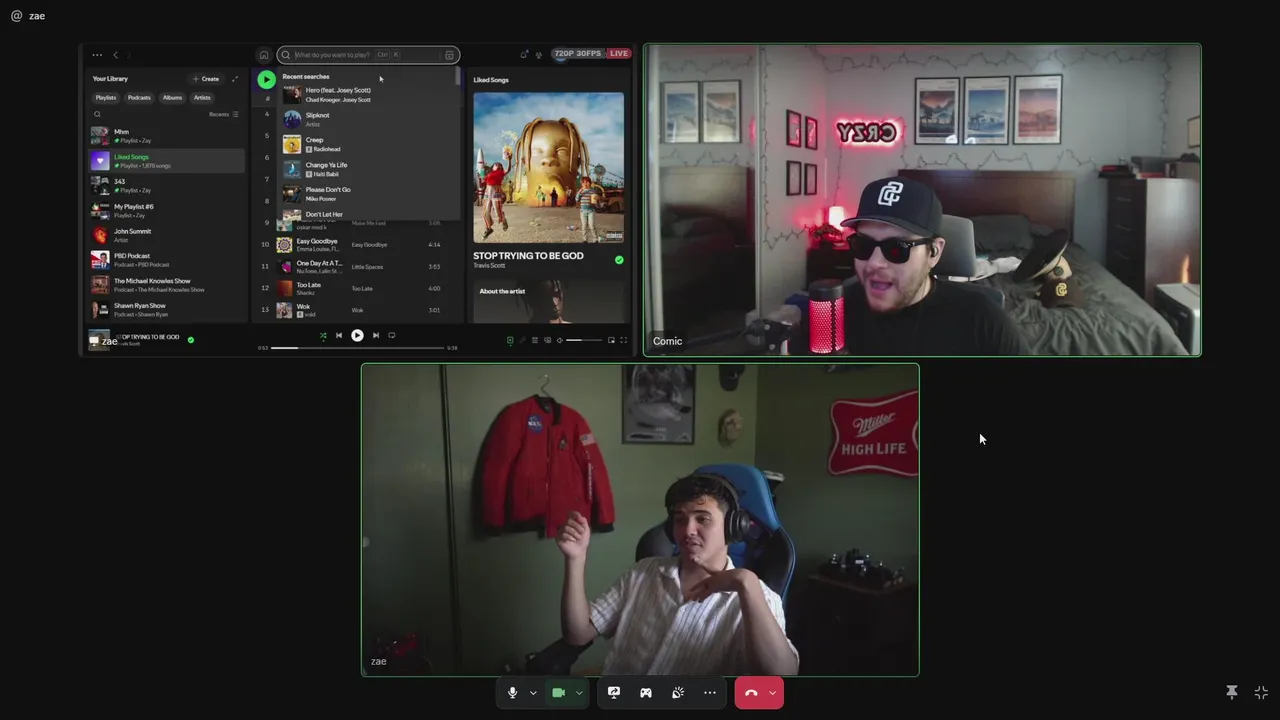Open more call options ellipsis

point(710,692)
